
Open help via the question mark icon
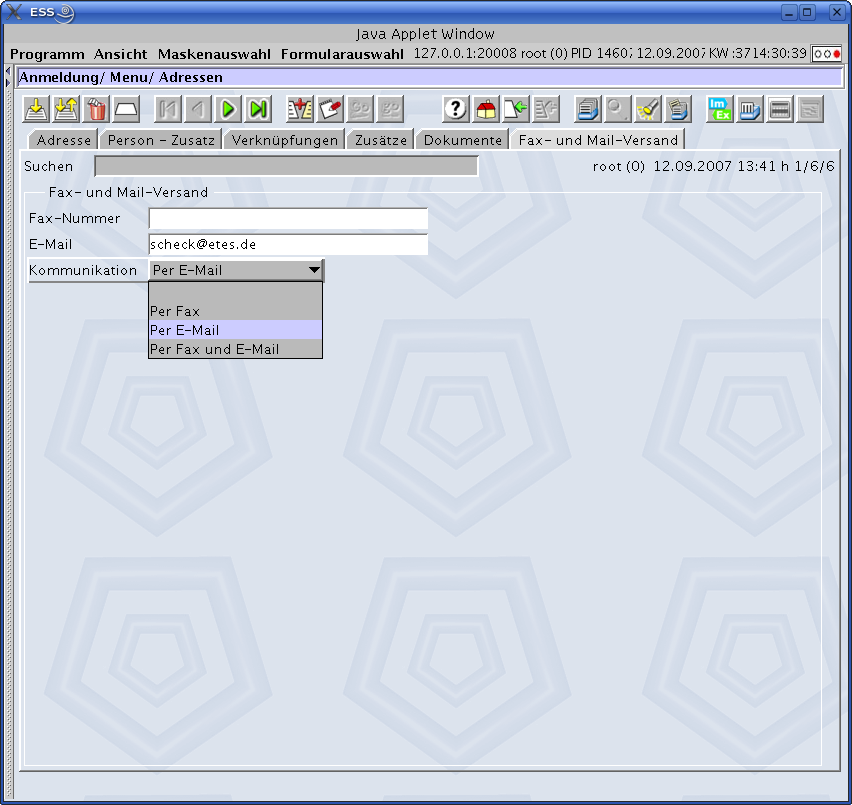455,110
